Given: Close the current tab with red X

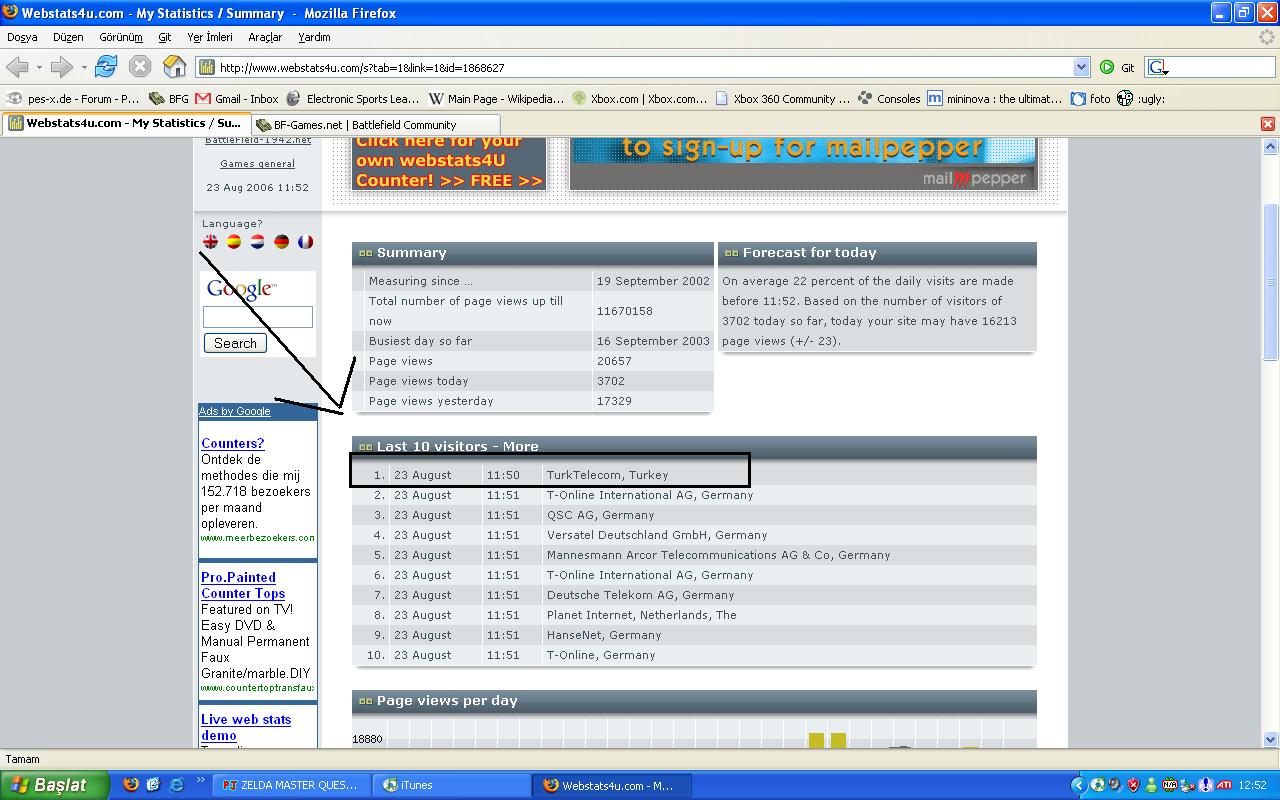Looking at the screenshot, I should pos(1267,124).
